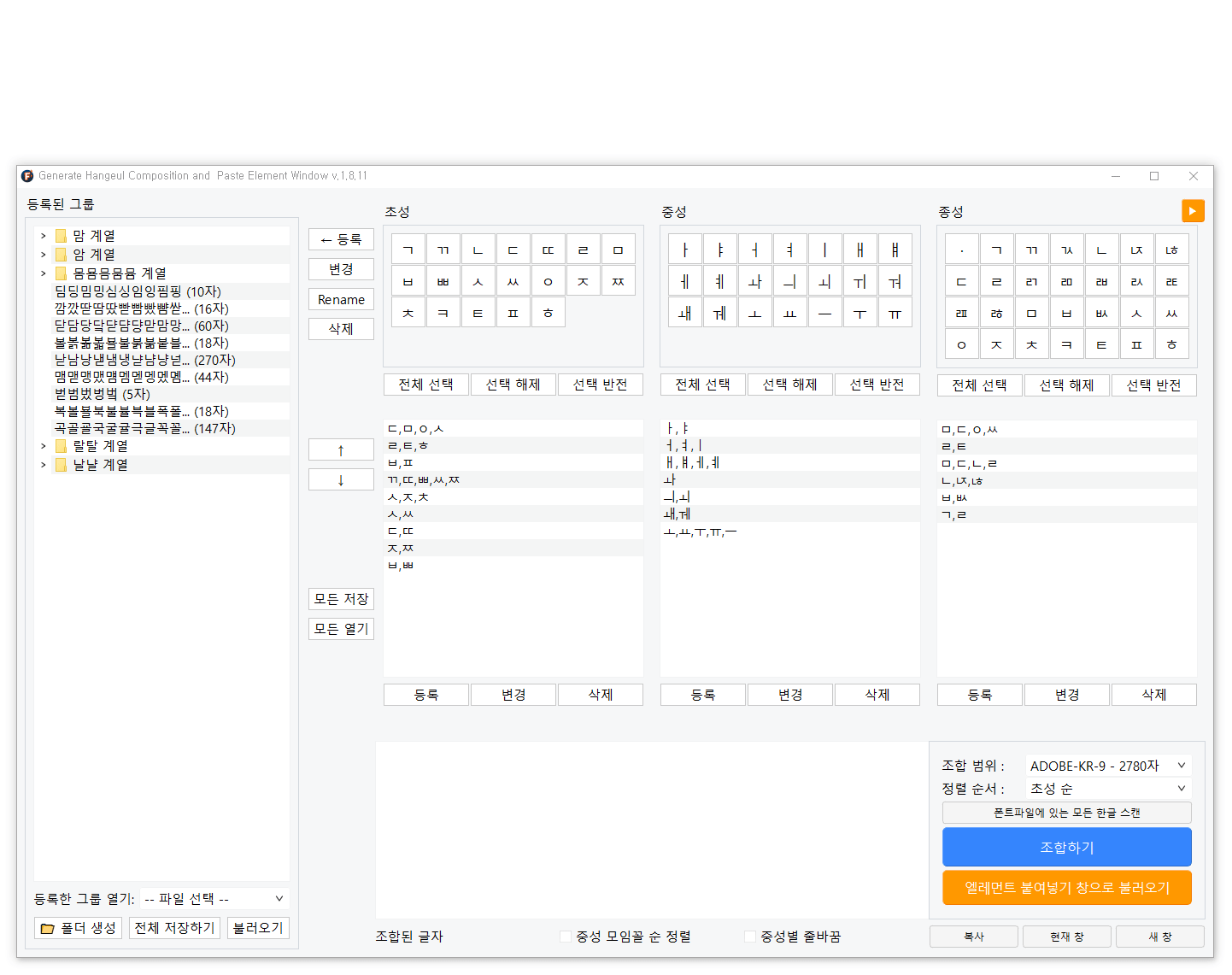Move item up with the up arrow
Screen dimensions: 1232x975
click(341, 449)
